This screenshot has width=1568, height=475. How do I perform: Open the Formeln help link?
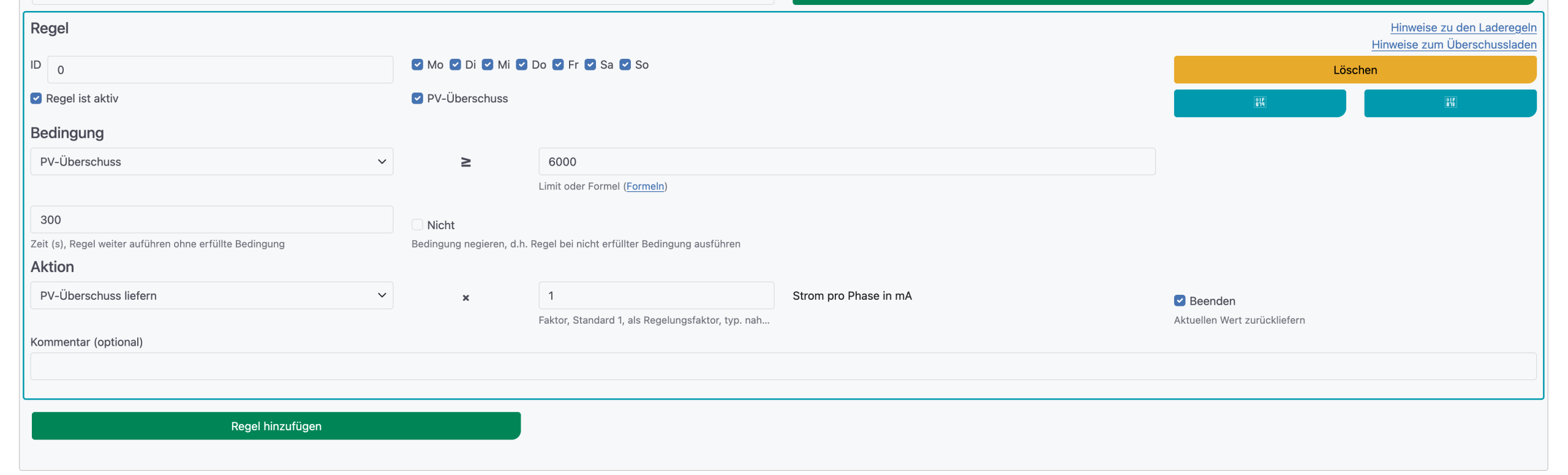(645, 186)
